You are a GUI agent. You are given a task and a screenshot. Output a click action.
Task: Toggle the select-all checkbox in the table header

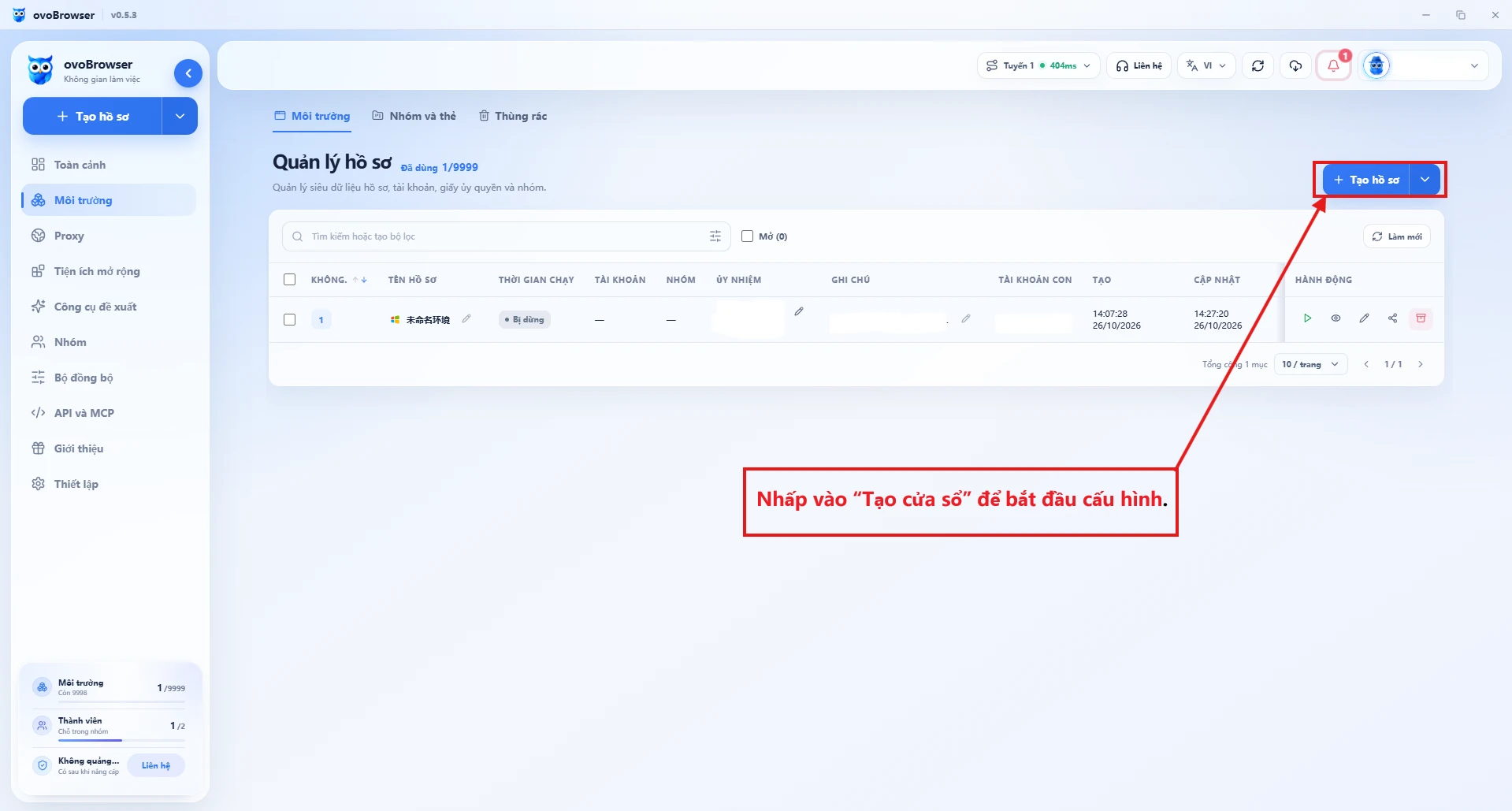tap(290, 280)
